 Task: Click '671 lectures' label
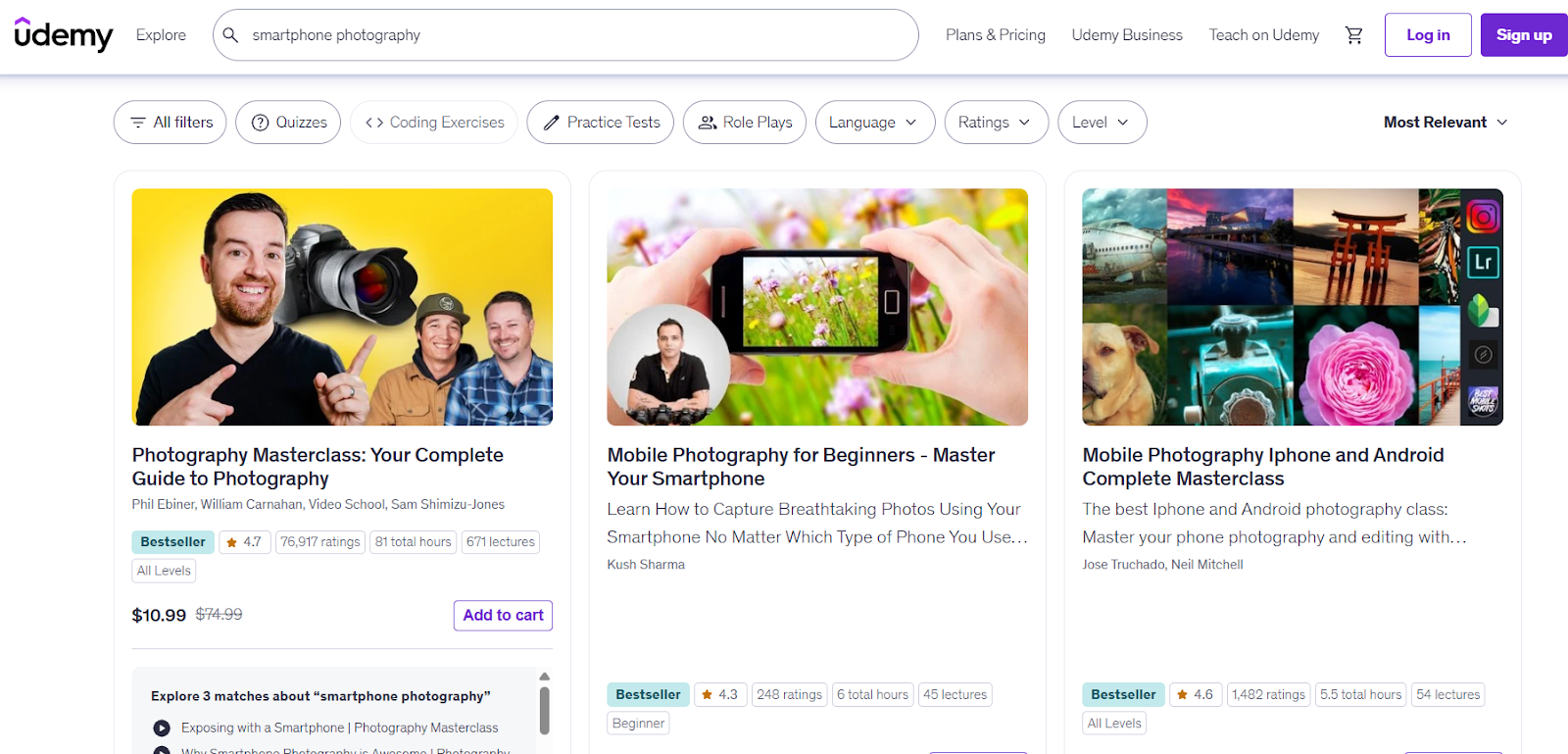[x=501, y=542]
